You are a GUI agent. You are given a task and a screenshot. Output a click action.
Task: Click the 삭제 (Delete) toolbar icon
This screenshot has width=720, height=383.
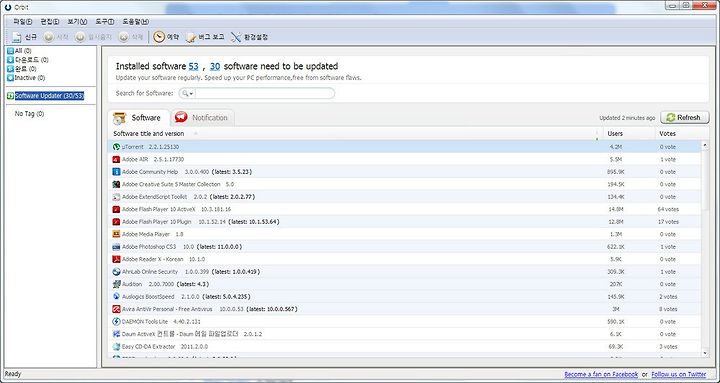(124, 37)
